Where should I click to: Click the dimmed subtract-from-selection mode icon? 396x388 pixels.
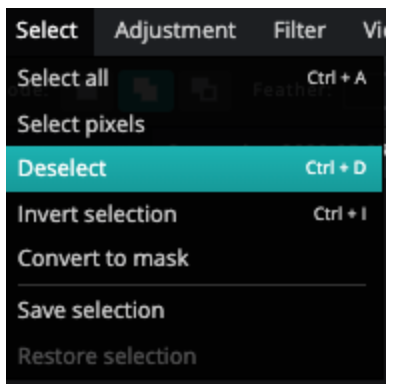204,90
